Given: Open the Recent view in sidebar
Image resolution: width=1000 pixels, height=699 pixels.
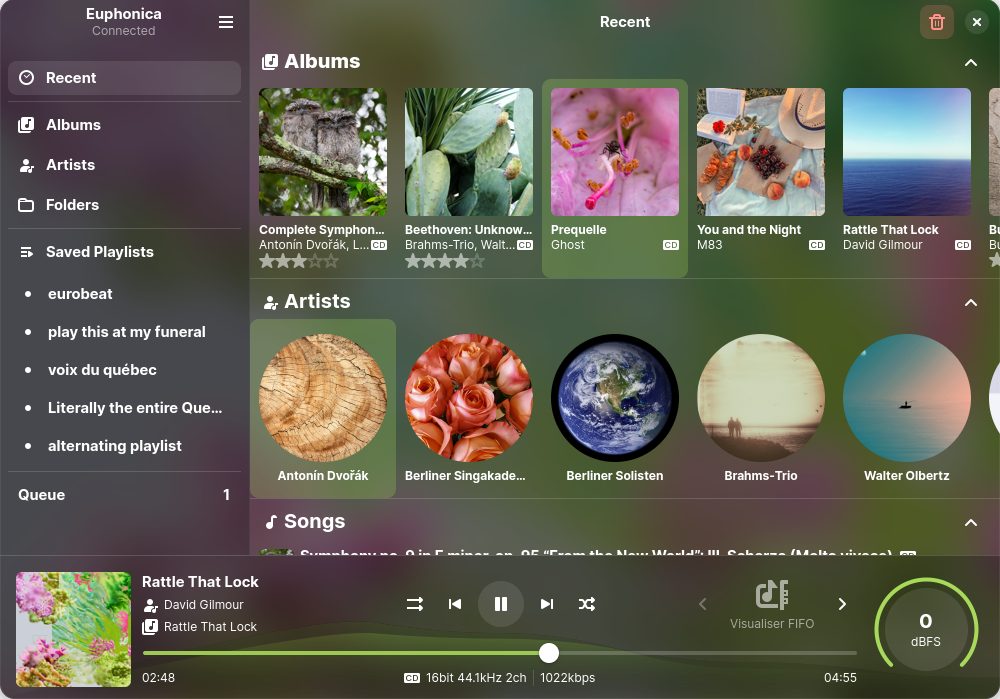Looking at the screenshot, I should 124,78.
